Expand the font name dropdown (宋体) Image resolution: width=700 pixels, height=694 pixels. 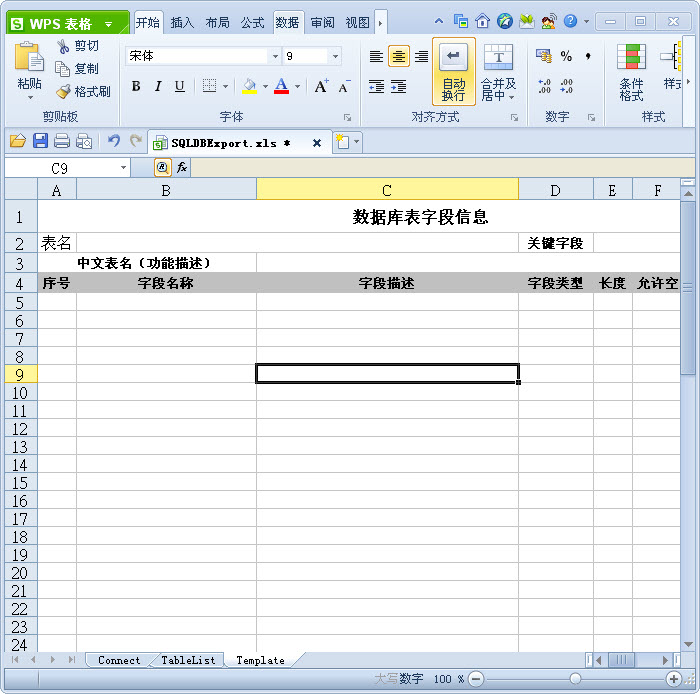click(x=275, y=57)
